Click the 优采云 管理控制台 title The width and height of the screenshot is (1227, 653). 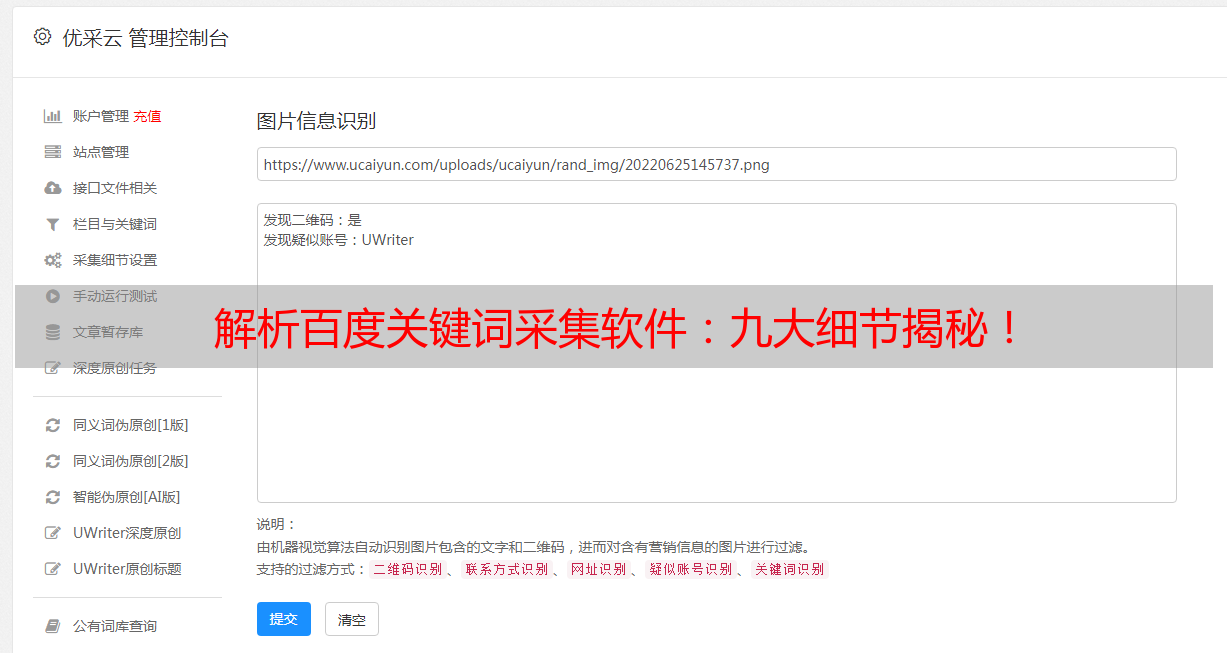[x=145, y=38]
